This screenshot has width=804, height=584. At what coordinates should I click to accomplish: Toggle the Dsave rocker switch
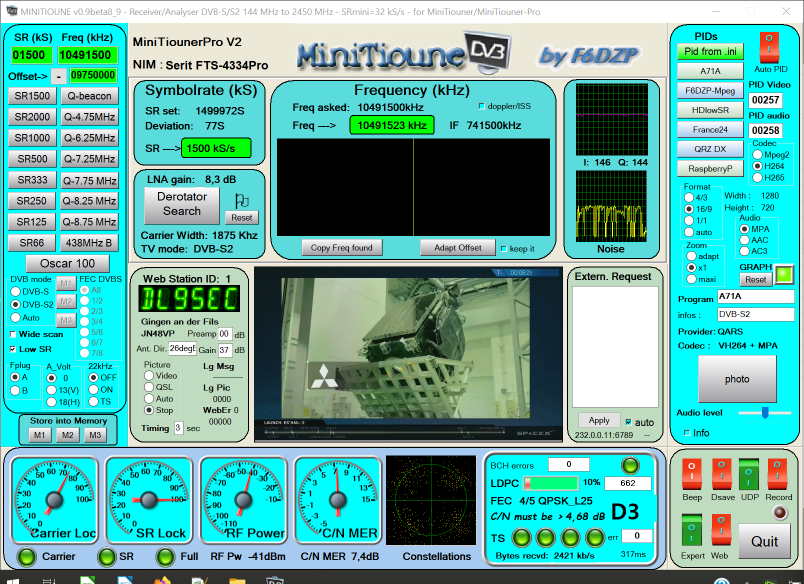point(721,475)
